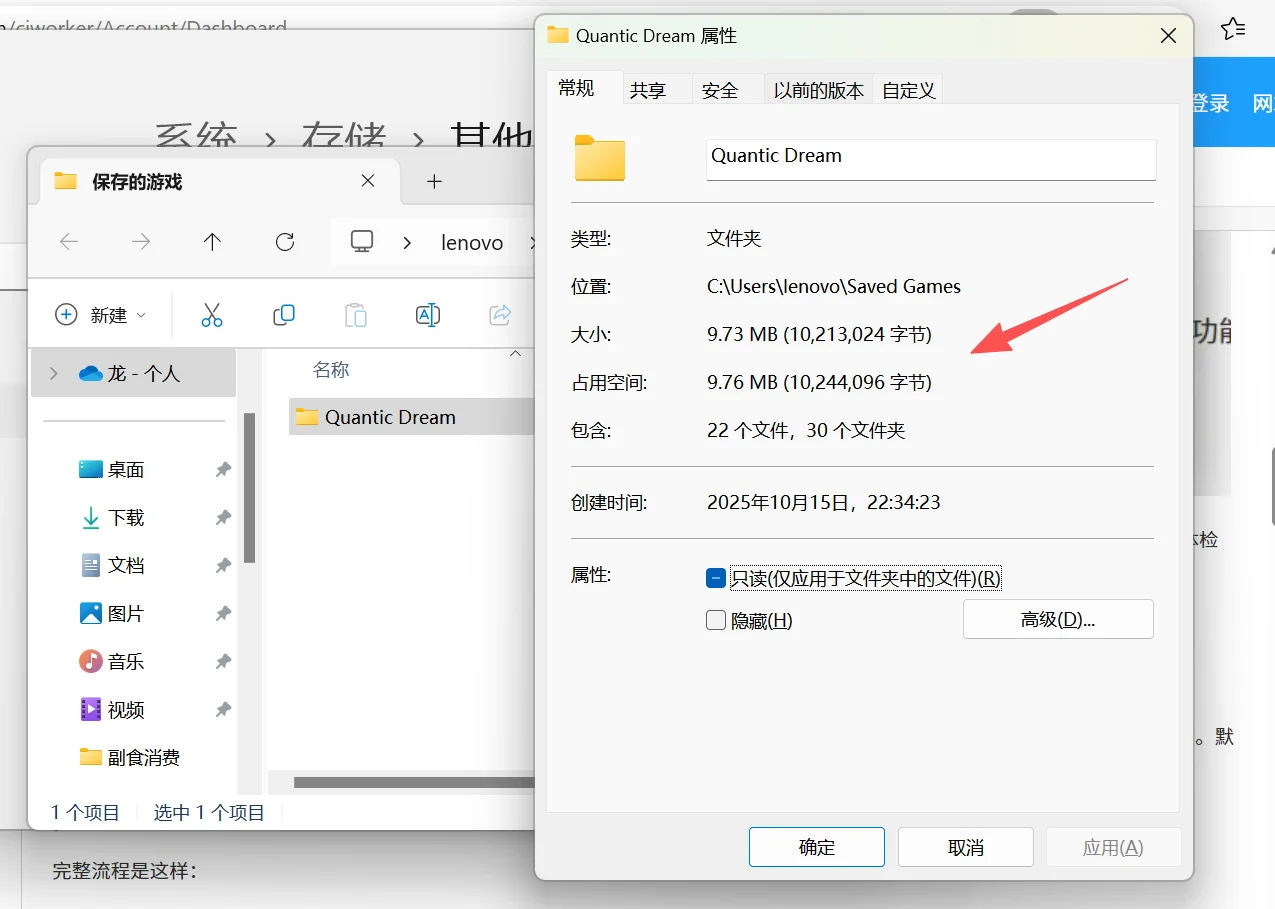Unpin 桌面 using its pin icon
Screen dimensions: 1275x909
click(223, 469)
